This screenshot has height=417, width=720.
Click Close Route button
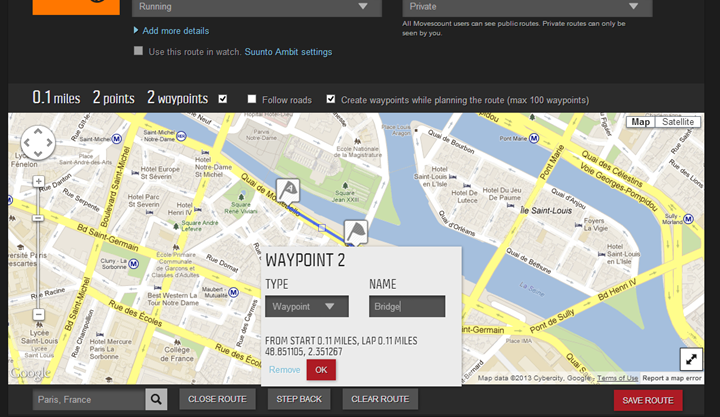pos(217,399)
